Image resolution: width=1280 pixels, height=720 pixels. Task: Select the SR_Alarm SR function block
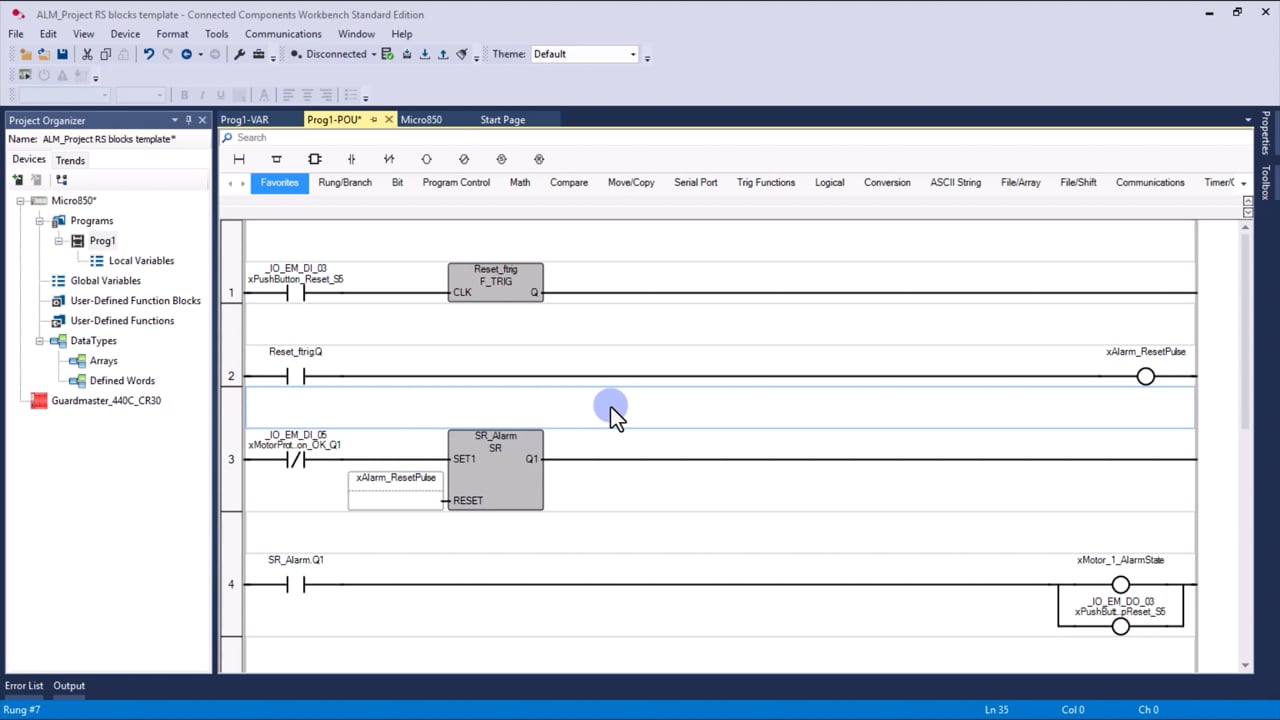pos(496,470)
